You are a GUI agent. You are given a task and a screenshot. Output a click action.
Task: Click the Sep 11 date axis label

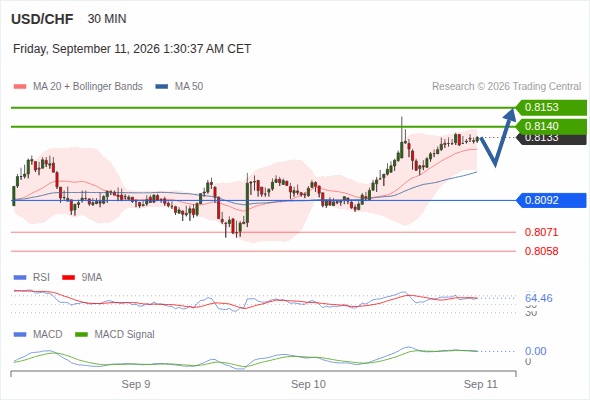tap(481, 384)
